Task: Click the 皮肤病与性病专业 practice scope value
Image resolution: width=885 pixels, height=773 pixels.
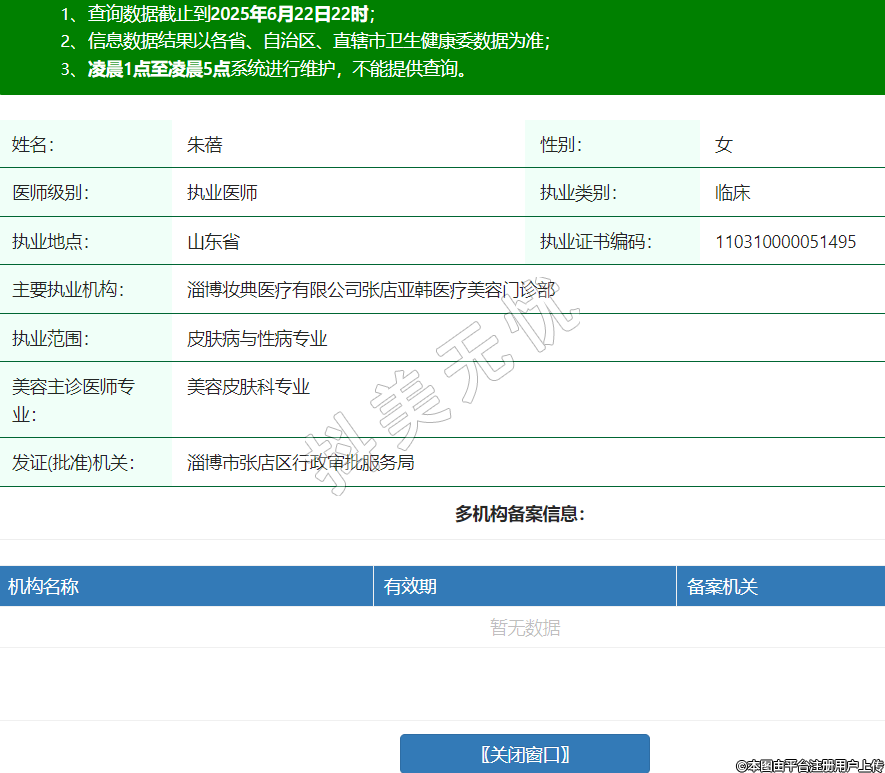Action: 257,338
